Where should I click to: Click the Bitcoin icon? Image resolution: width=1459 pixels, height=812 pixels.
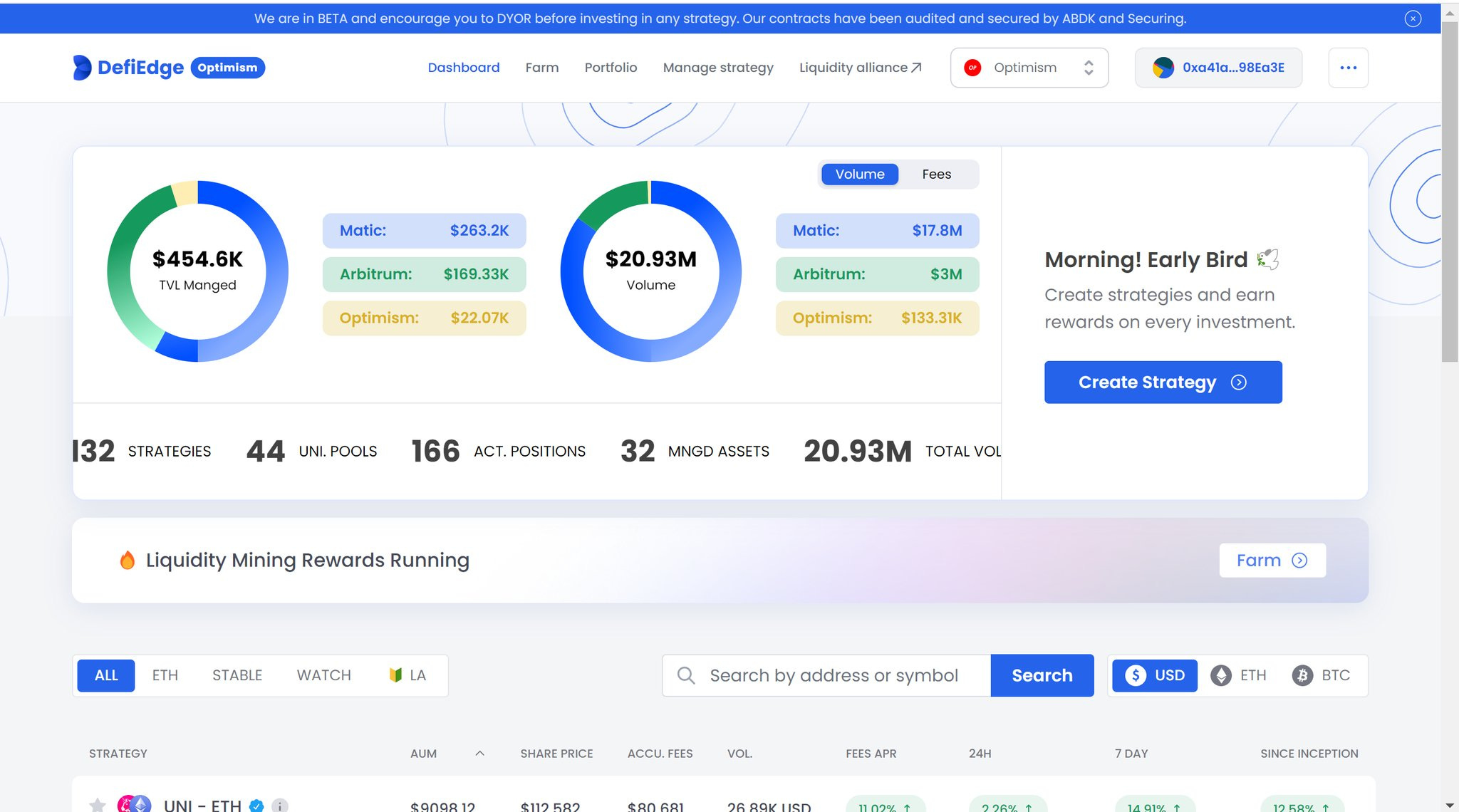tap(1302, 675)
